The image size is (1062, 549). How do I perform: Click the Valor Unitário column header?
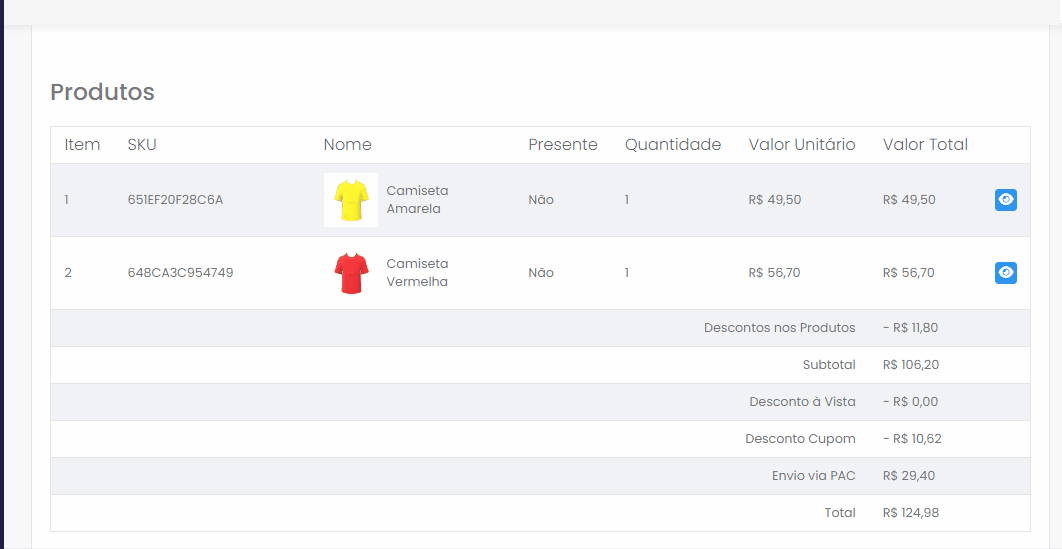tap(802, 144)
